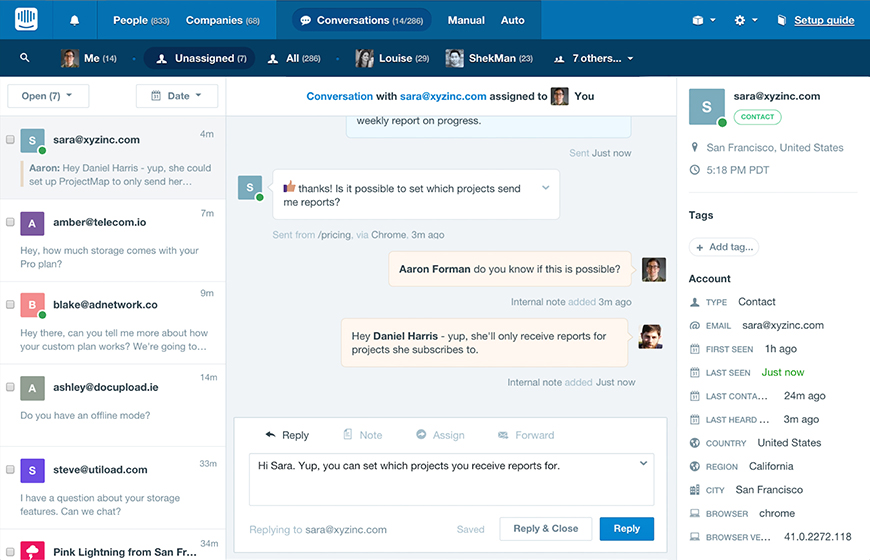The height and width of the screenshot is (560, 870).
Task: Click the calendar icon next to Date
Action: click(156, 96)
